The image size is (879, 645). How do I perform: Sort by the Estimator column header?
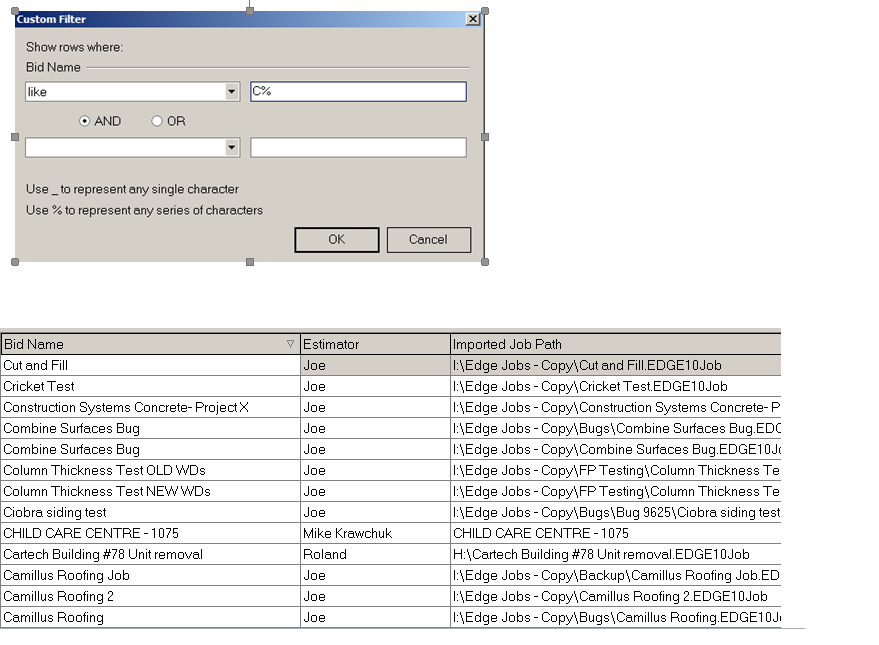pos(375,344)
